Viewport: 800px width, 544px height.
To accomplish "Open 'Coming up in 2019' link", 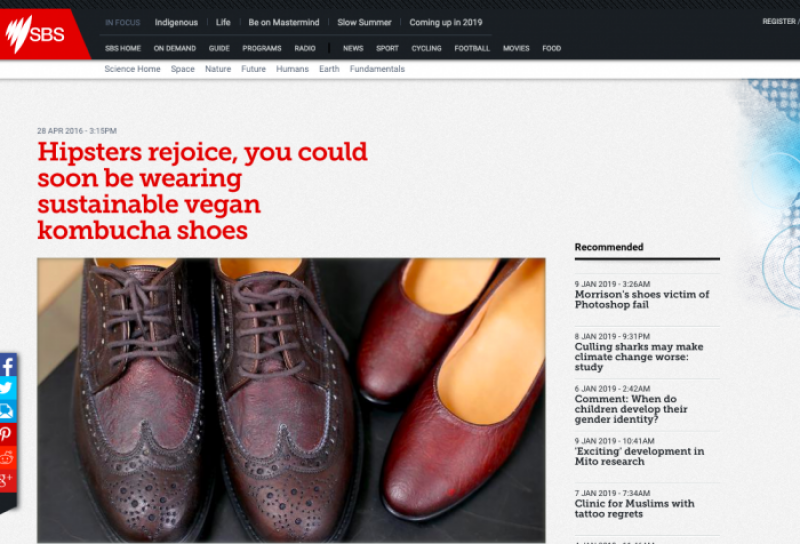I will point(445,22).
